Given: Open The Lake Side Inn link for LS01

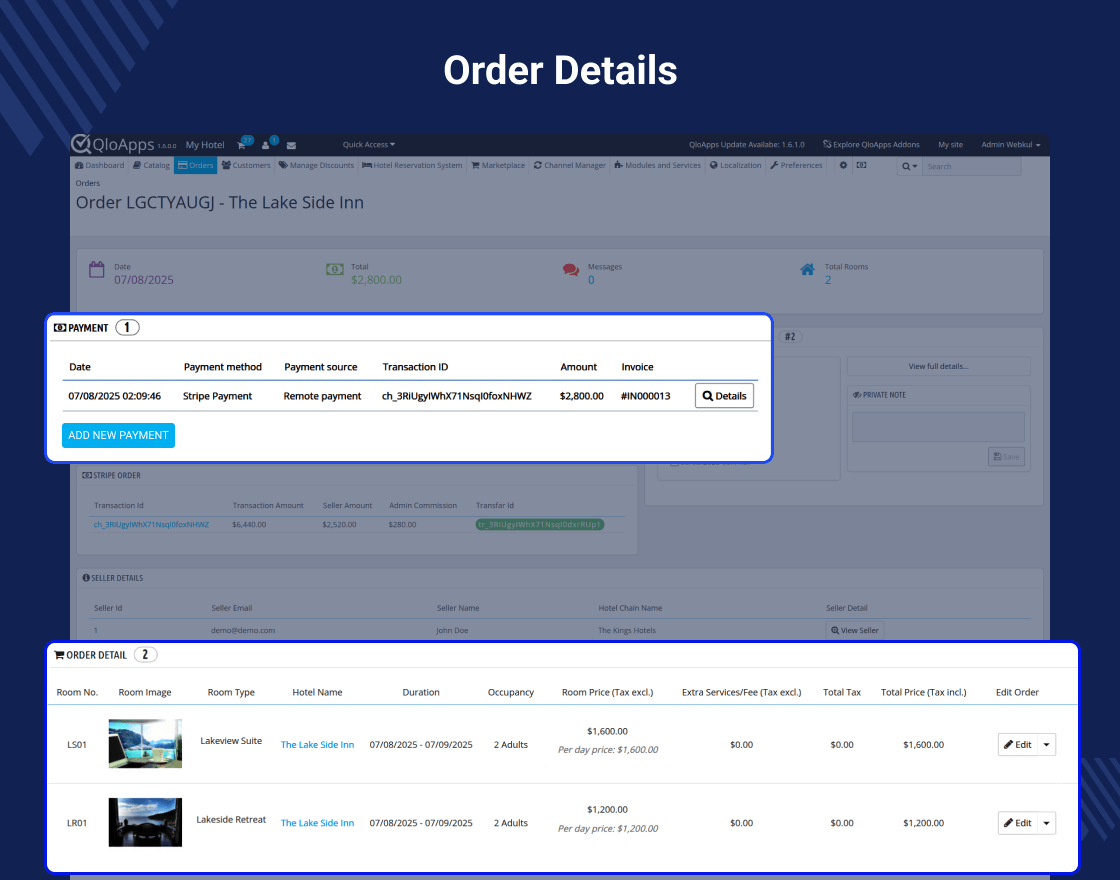Looking at the screenshot, I should tap(317, 744).
